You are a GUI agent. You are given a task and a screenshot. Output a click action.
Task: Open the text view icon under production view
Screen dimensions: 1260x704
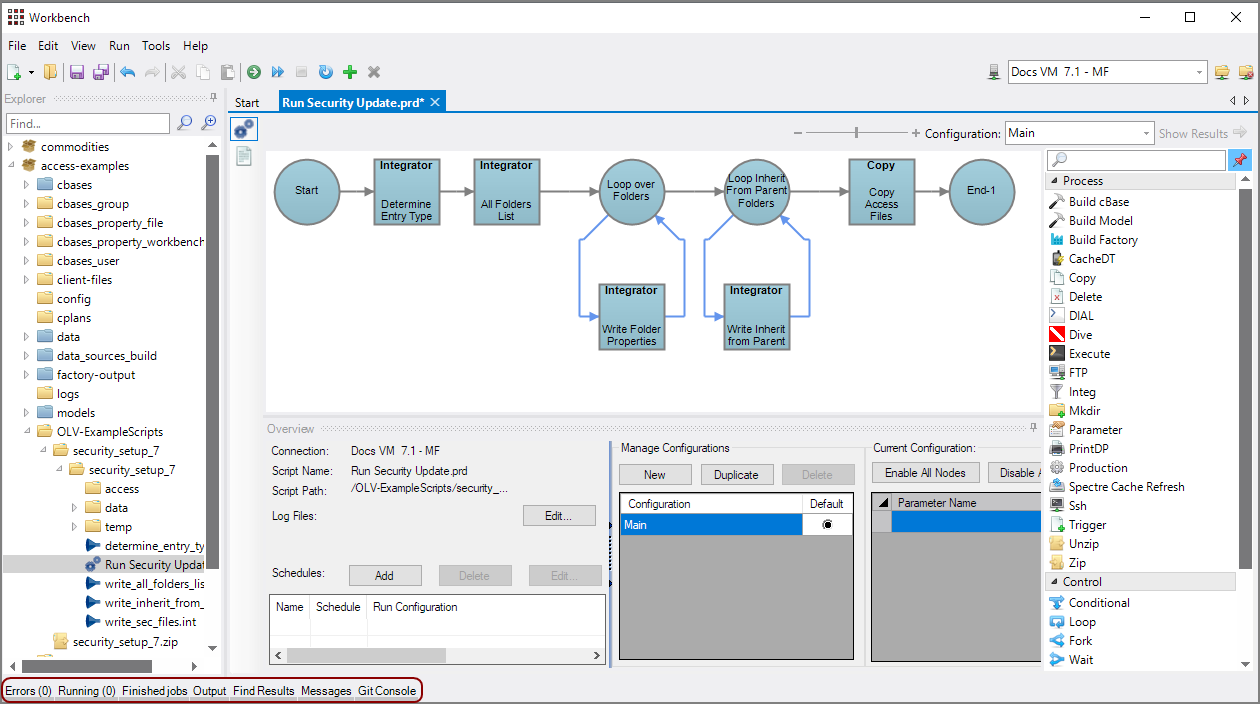click(x=244, y=156)
